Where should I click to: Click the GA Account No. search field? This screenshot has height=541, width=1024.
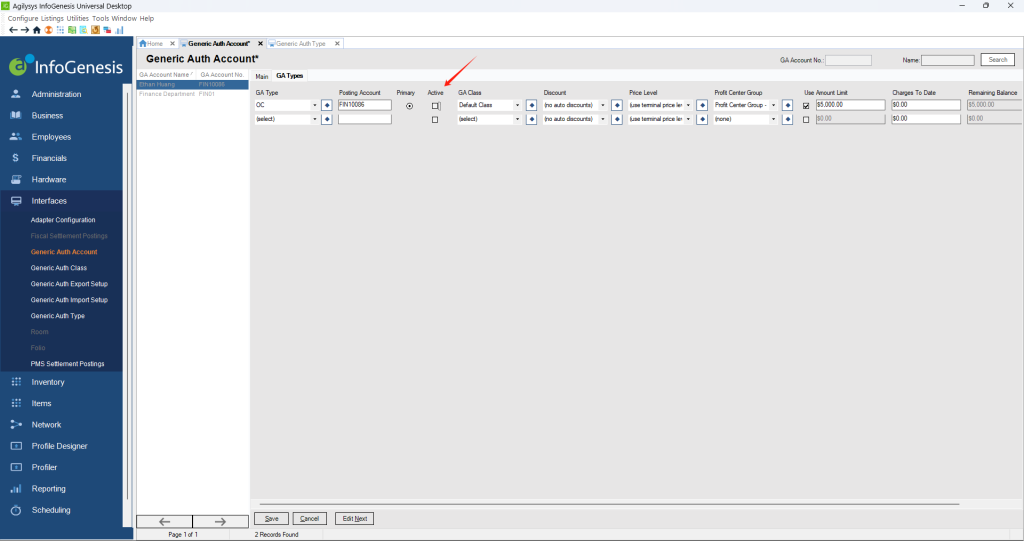click(848, 60)
